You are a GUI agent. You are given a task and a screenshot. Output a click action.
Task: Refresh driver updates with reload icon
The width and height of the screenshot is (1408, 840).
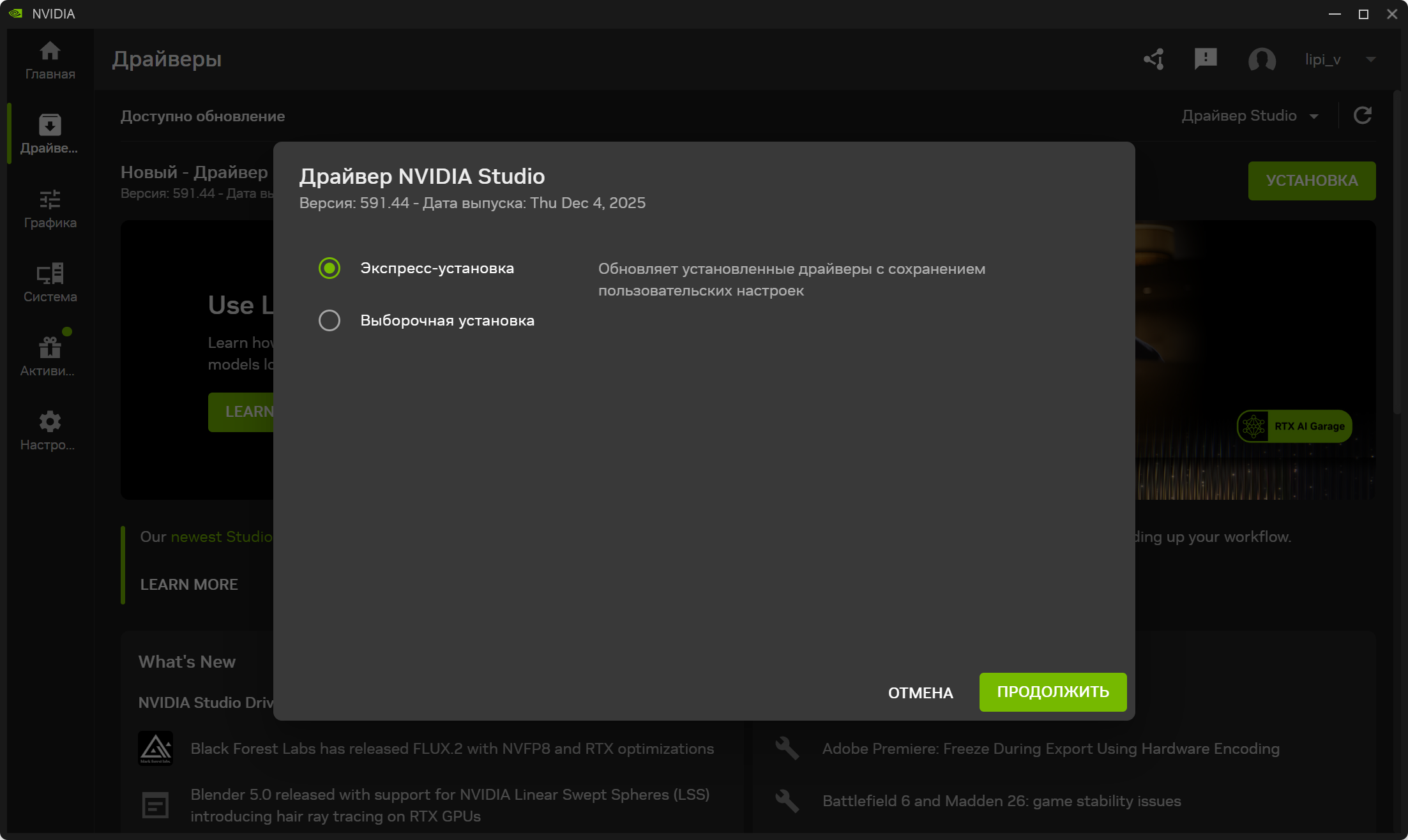click(x=1363, y=116)
